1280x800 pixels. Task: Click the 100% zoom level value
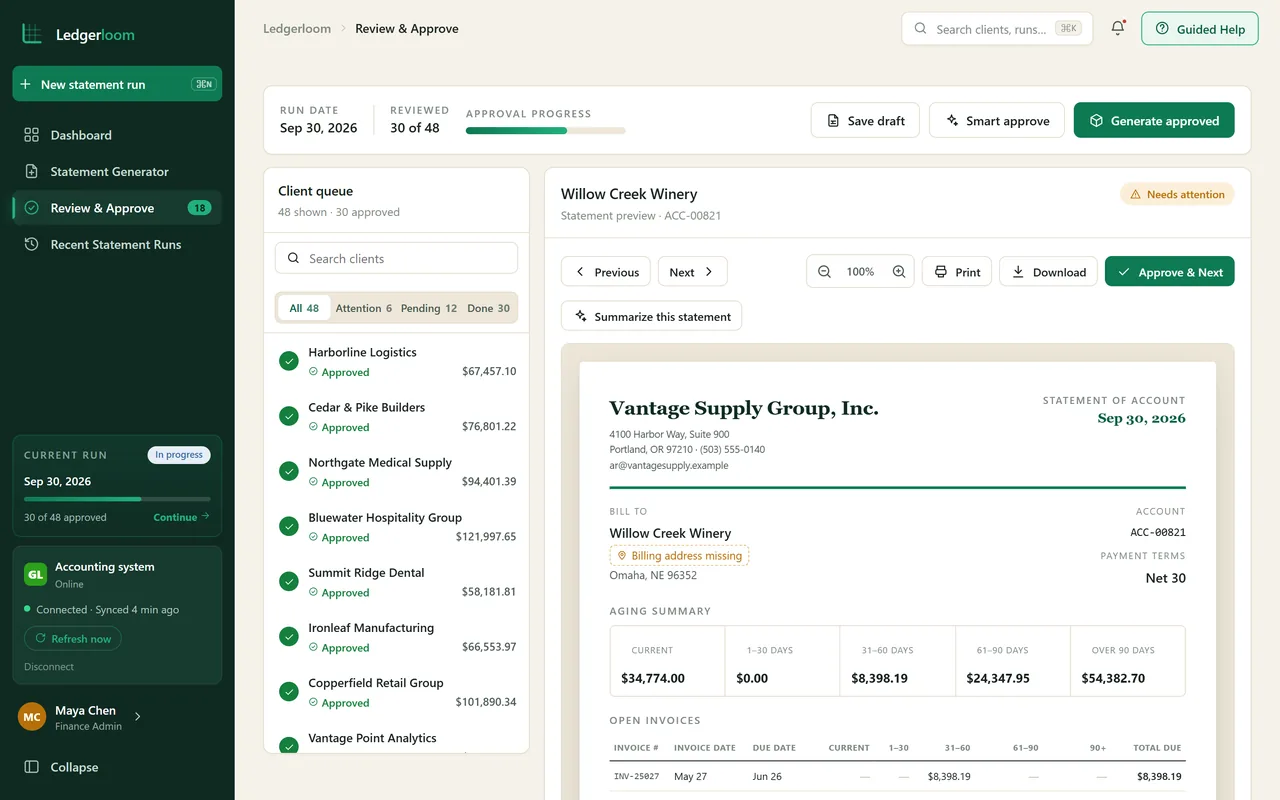(x=860, y=272)
